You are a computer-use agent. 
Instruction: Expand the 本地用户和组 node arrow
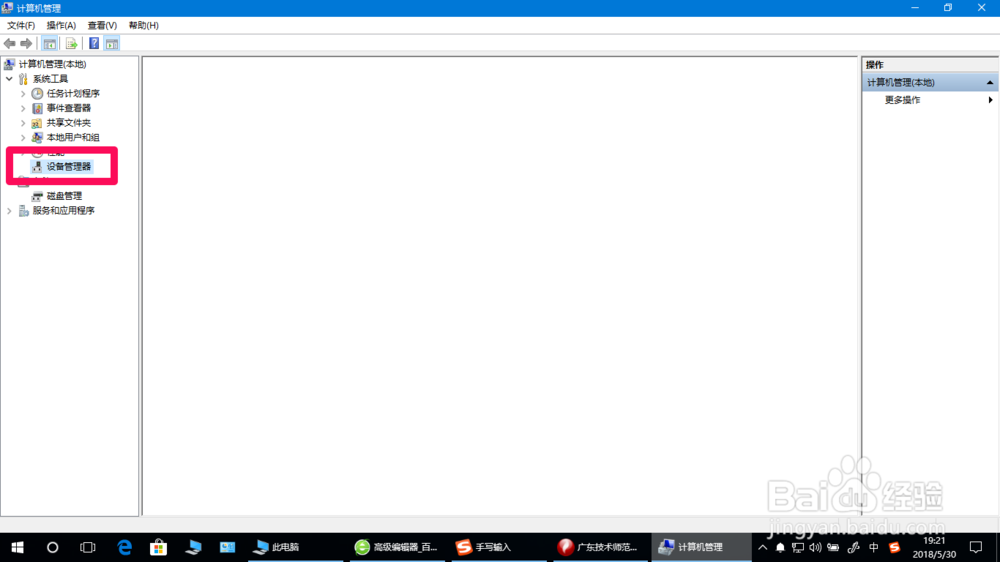tap(23, 137)
